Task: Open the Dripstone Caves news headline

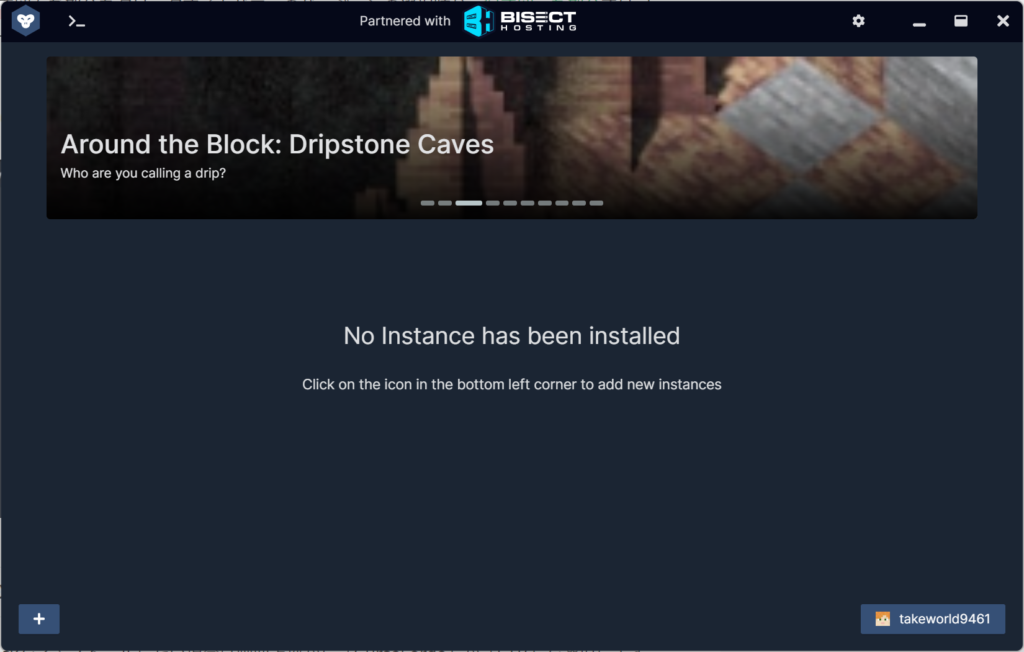Action: 277,144
